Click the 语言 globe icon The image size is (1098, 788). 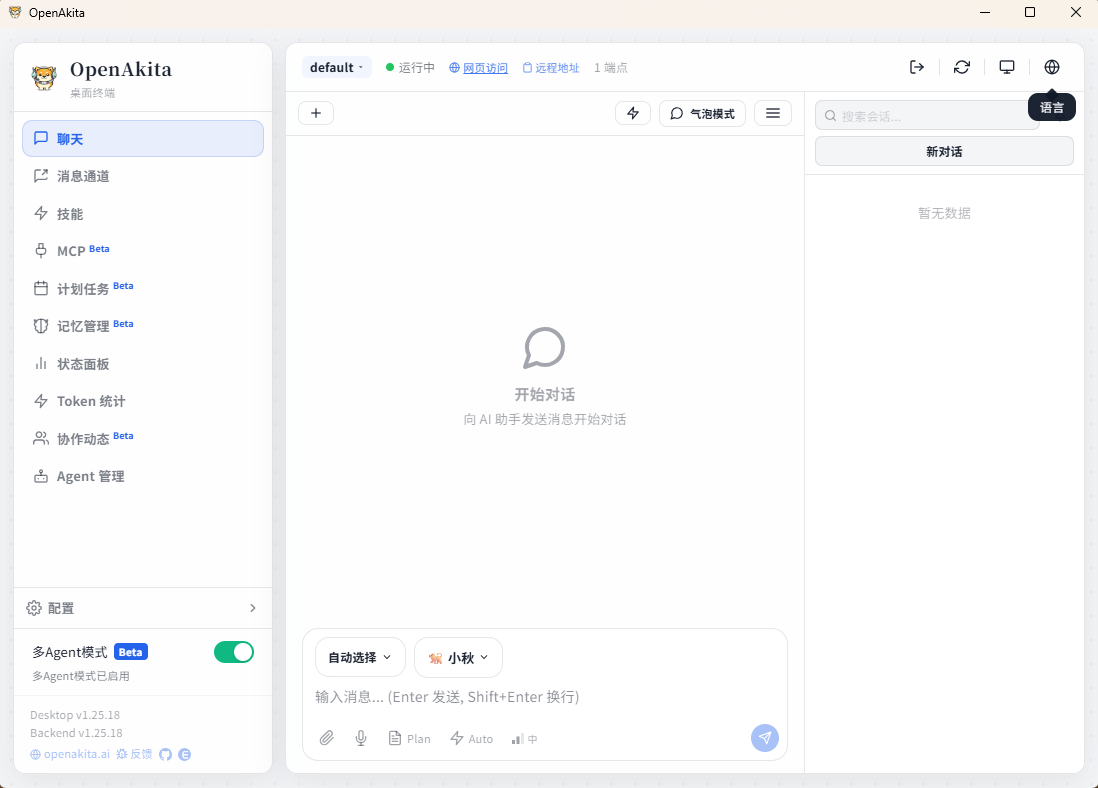[1052, 67]
